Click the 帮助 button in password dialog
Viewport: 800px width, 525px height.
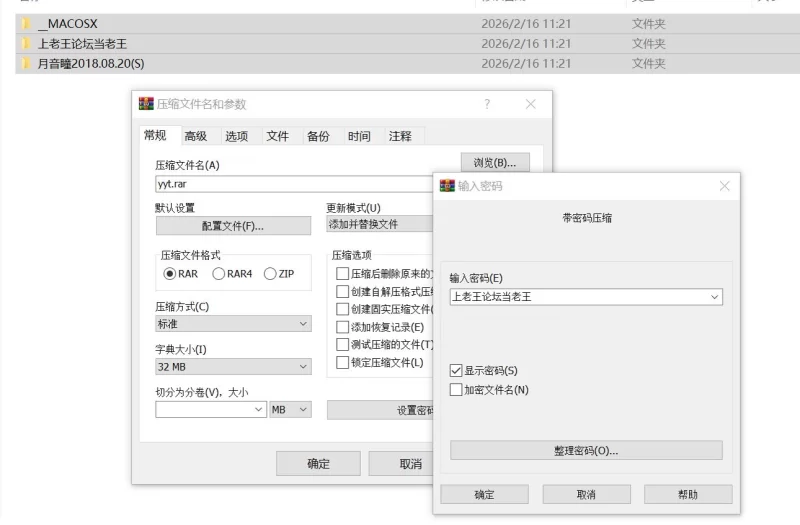688,494
